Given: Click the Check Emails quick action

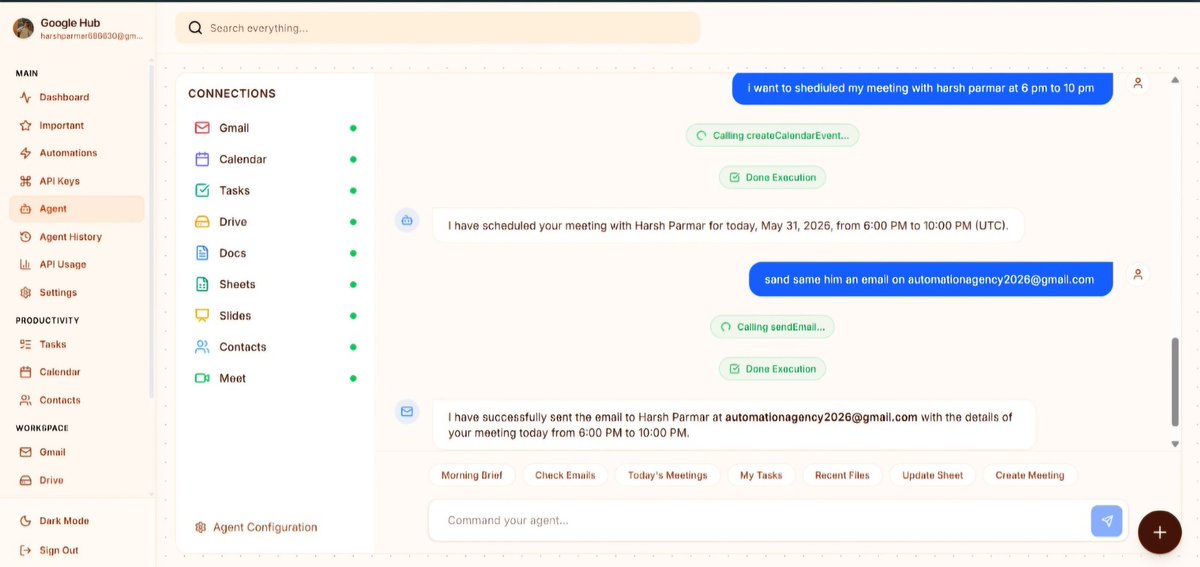Looking at the screenshot, I should pos(565,475).
